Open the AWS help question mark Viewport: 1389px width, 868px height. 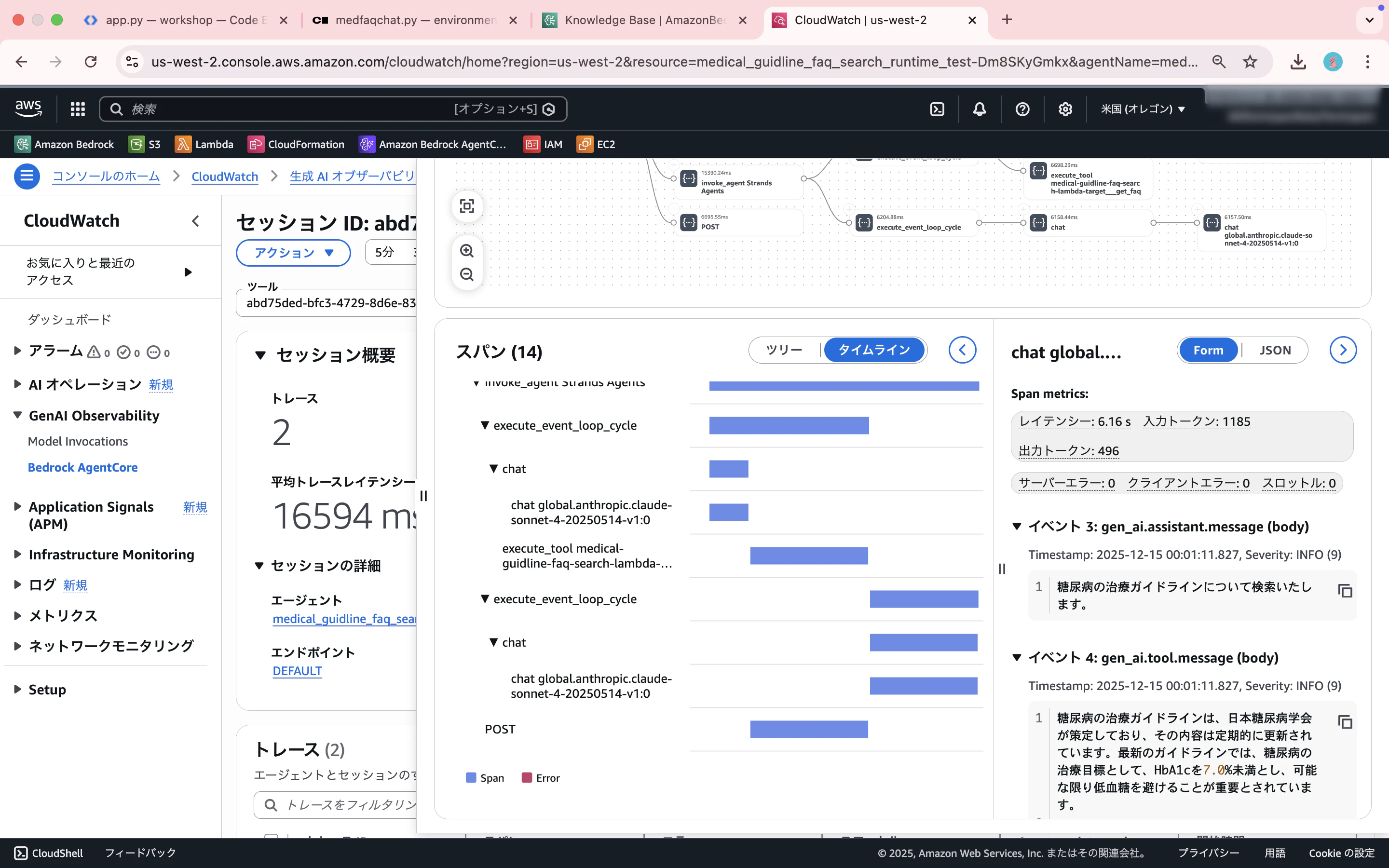pyautogui.click(x=1022, y=109)
